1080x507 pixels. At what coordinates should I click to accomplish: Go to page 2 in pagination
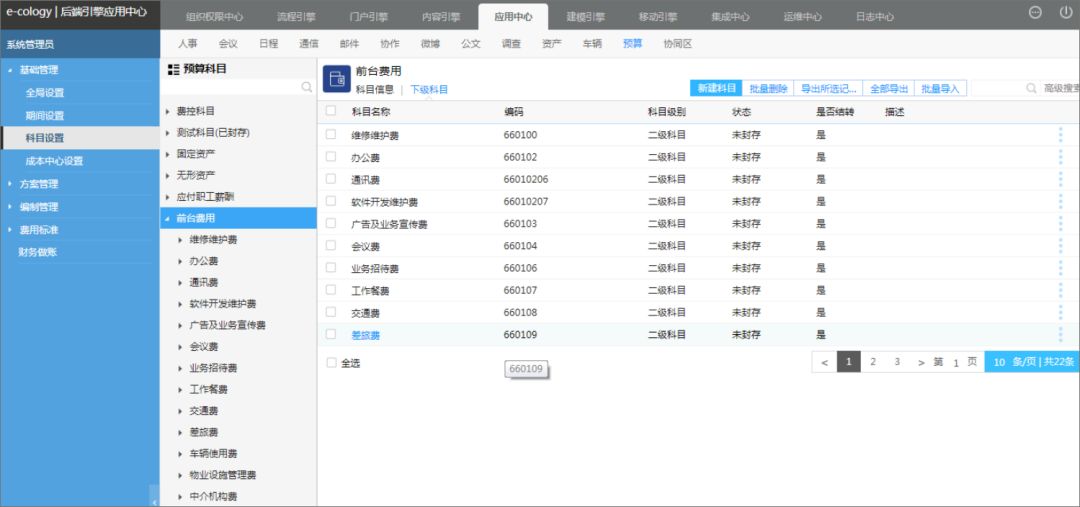coord(873,362)
